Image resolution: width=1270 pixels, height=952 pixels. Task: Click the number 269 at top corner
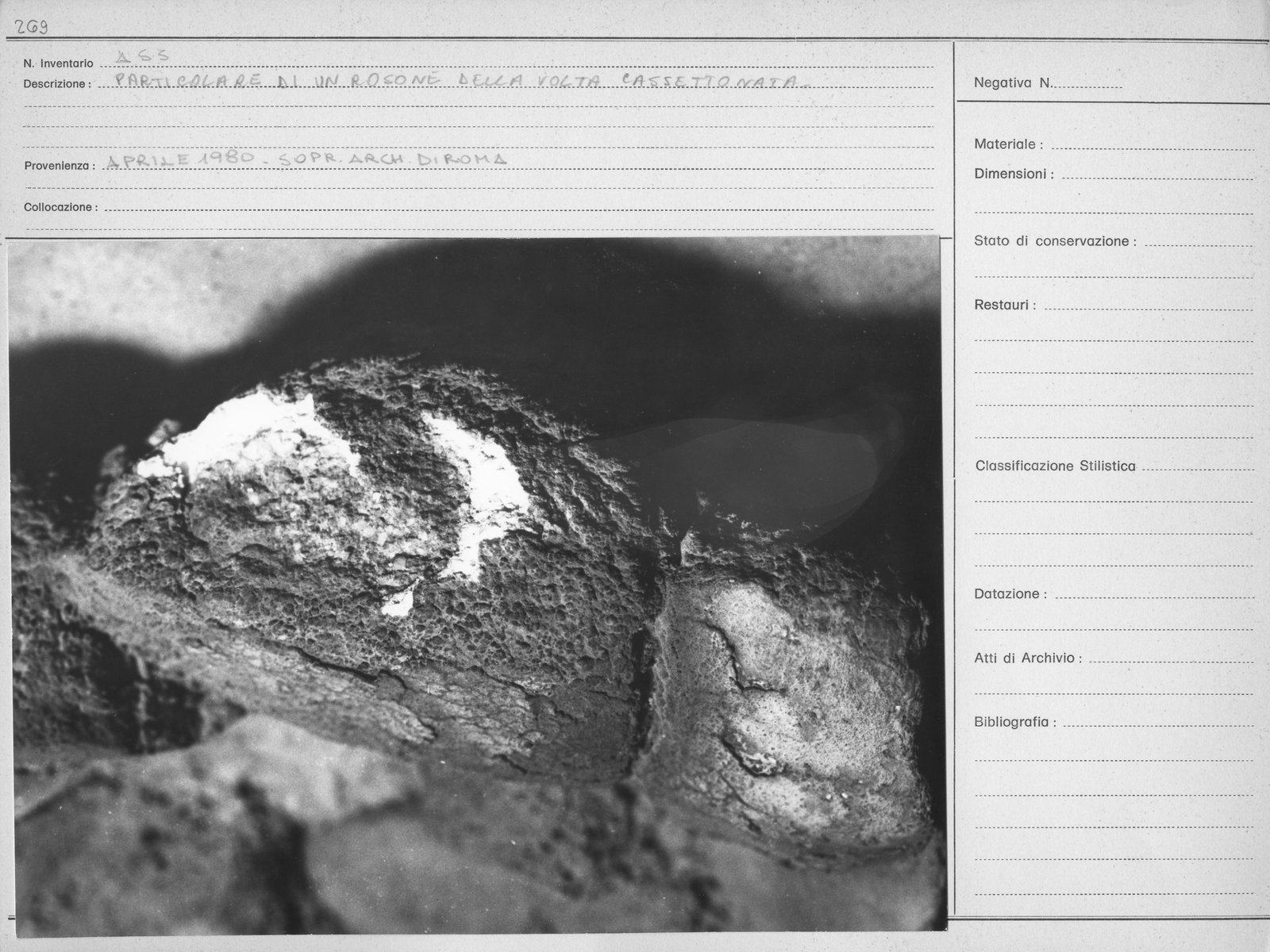[x=30, y=28]
